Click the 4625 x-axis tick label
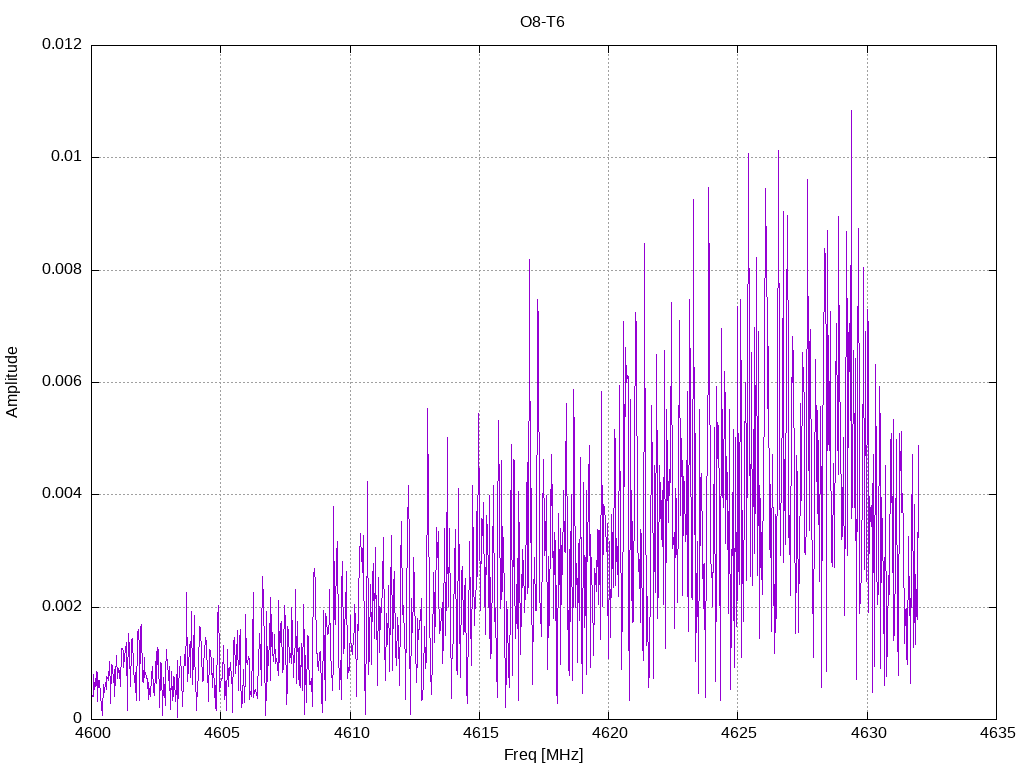The height and width of the screenshot is (768, 1024). 739,733
